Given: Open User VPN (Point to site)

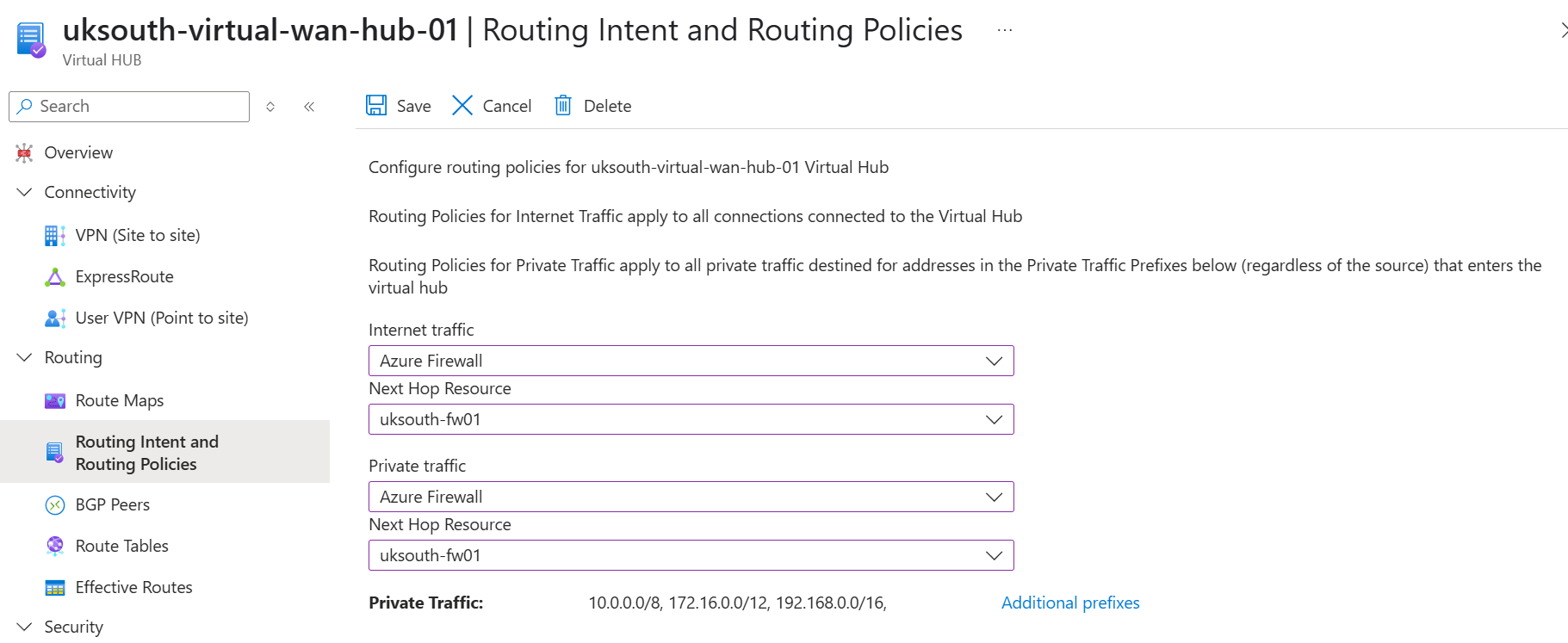Looking at the screenshot, I should [x=161, y=318].
